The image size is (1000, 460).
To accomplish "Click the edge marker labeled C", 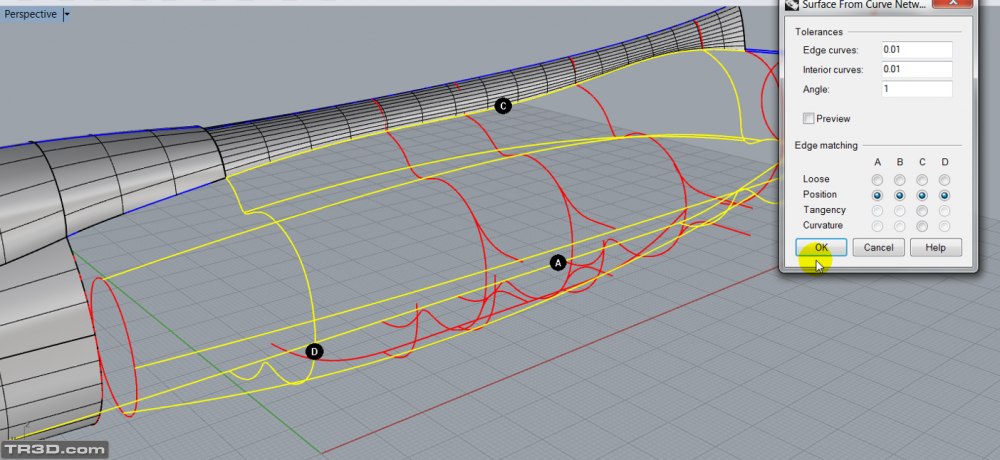I will click(503, 105).
